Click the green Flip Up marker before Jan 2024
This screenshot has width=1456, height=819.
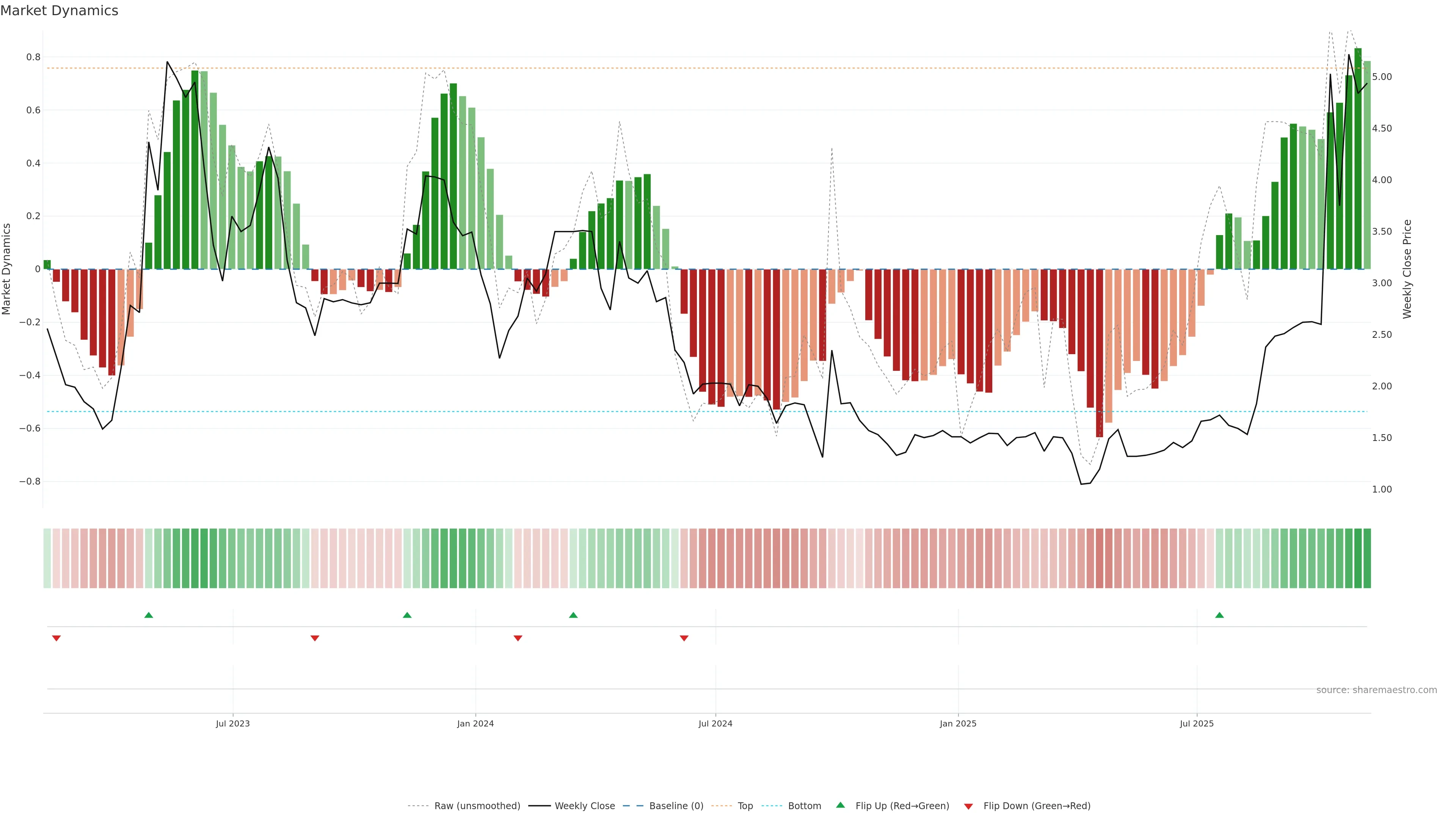407,615
